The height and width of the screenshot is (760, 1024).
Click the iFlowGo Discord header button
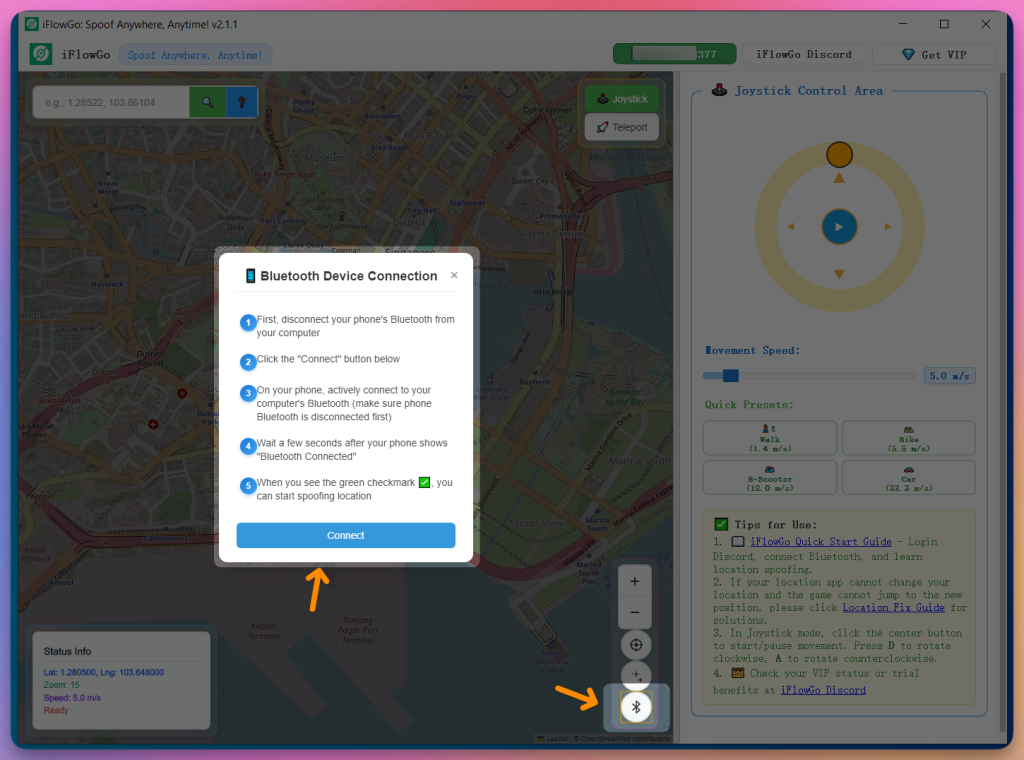tap(804, 54)
